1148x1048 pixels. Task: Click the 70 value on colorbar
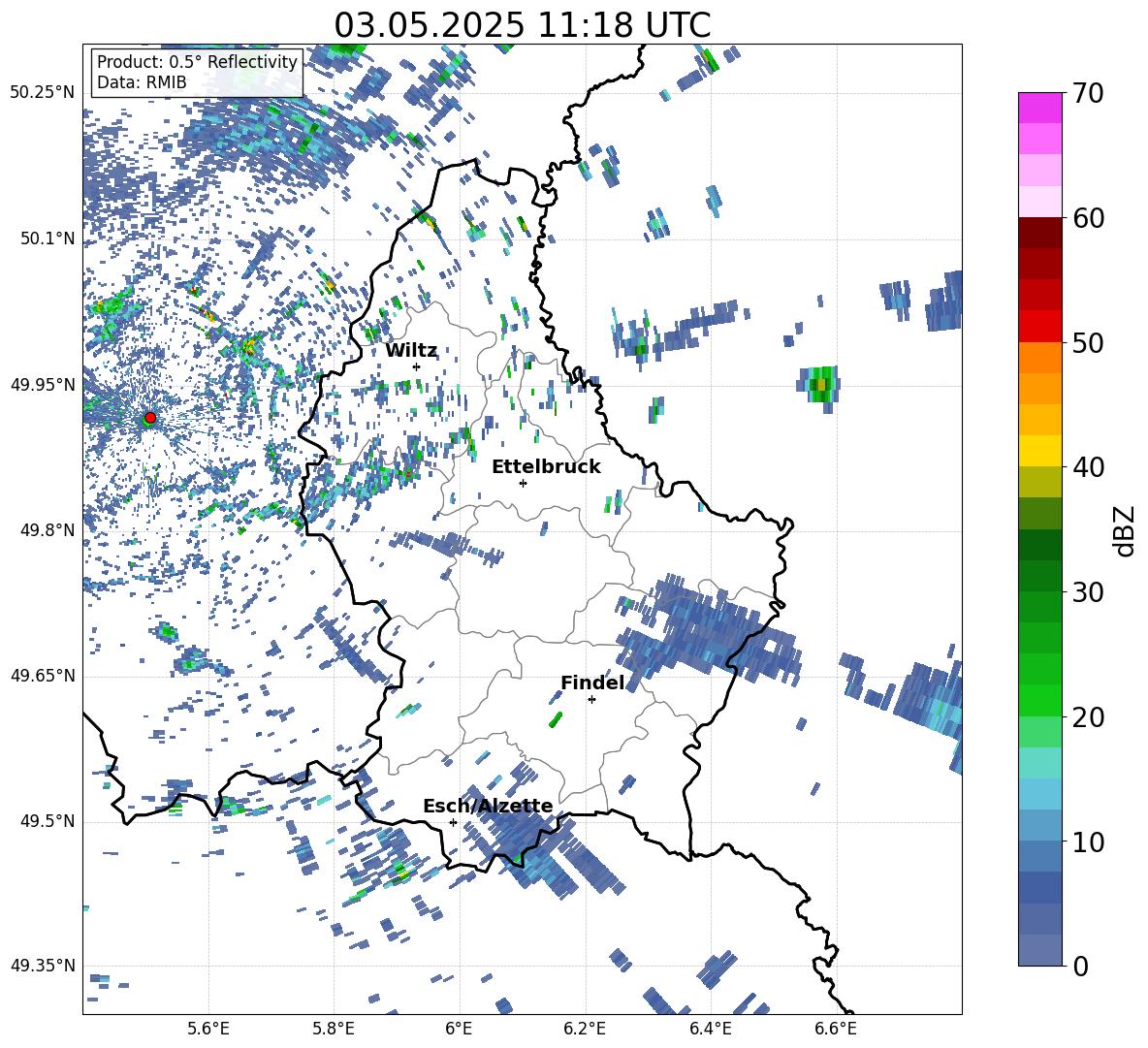1087,93
